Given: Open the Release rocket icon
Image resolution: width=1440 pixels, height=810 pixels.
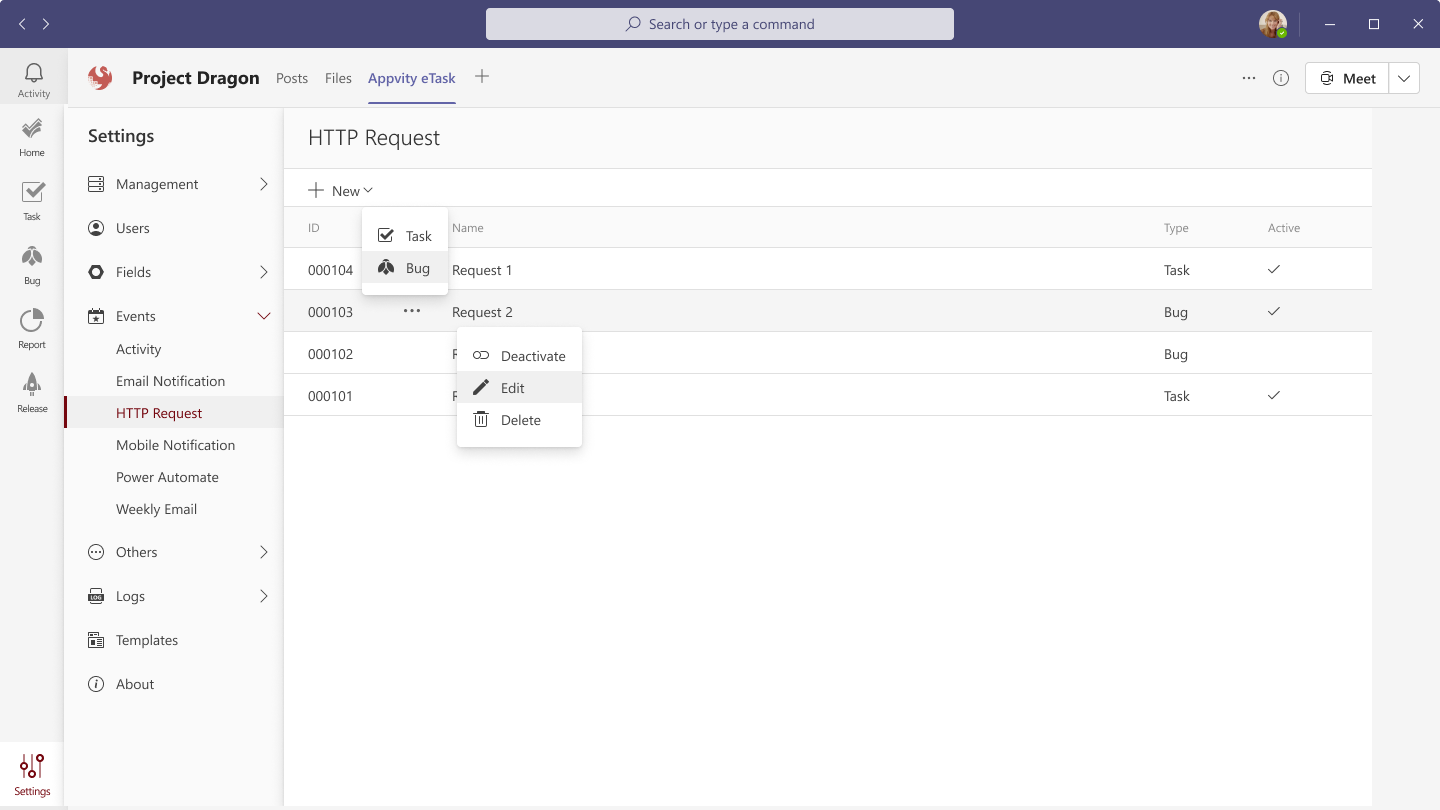Looking at the screenshot, I should [x=32, y=392].
